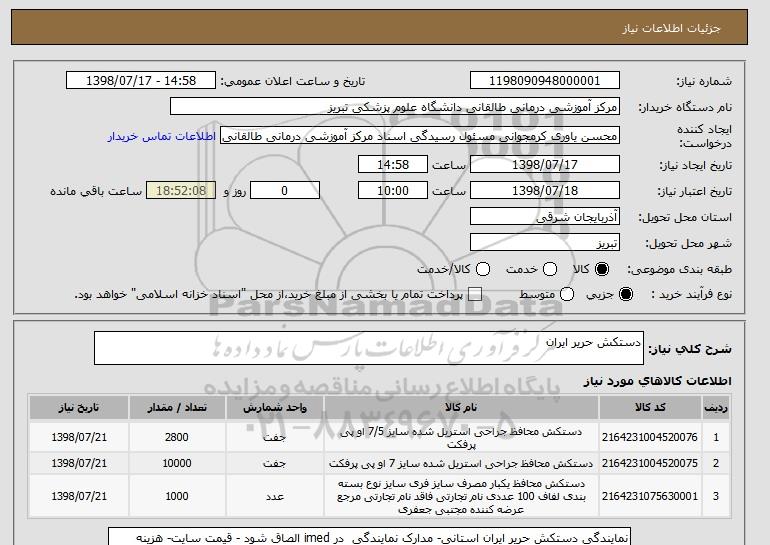This screenshot has height=545, width=770.
Task: Click the جزئیات اطلاعات نیاز header title
Action: [x=672, y=28]
